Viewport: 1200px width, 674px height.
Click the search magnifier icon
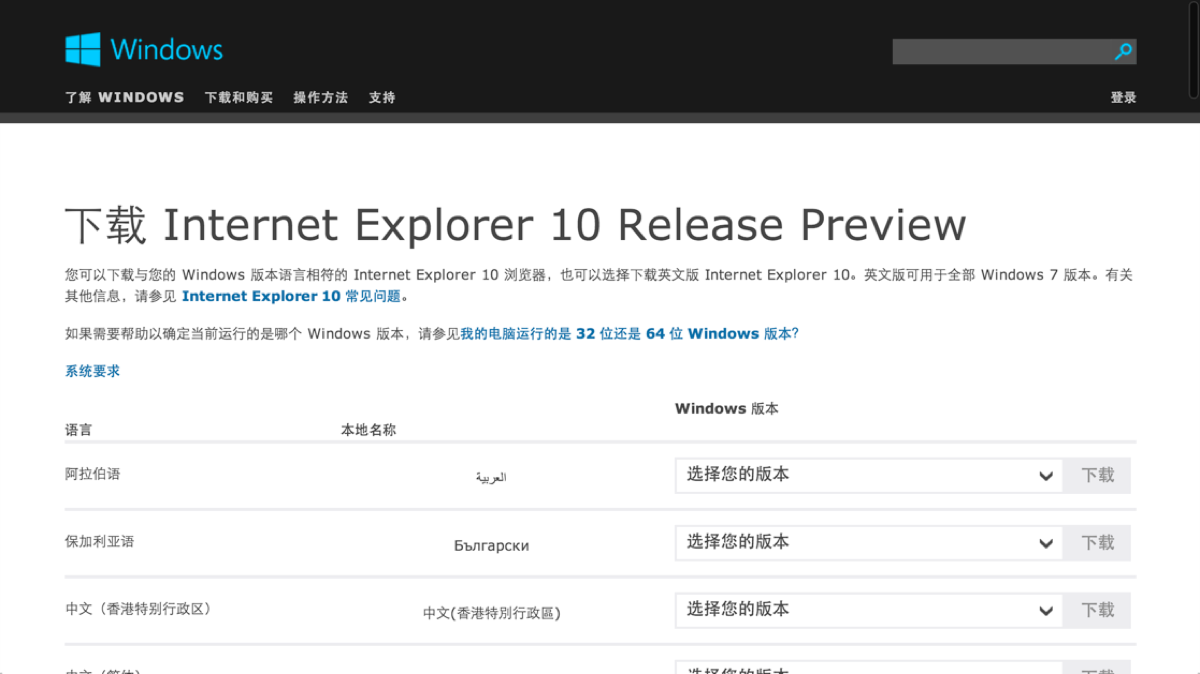[x=1123, y=51]
